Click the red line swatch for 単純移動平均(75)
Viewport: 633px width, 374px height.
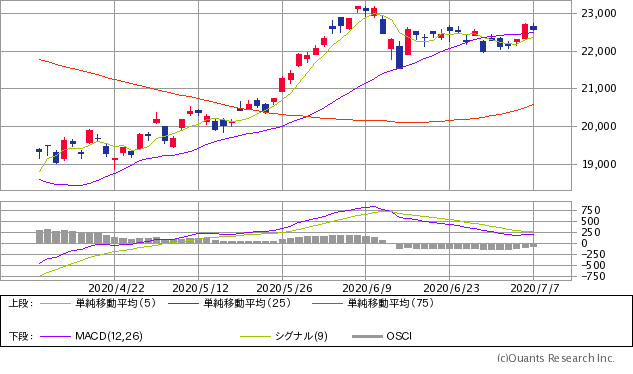click(327, 303)
